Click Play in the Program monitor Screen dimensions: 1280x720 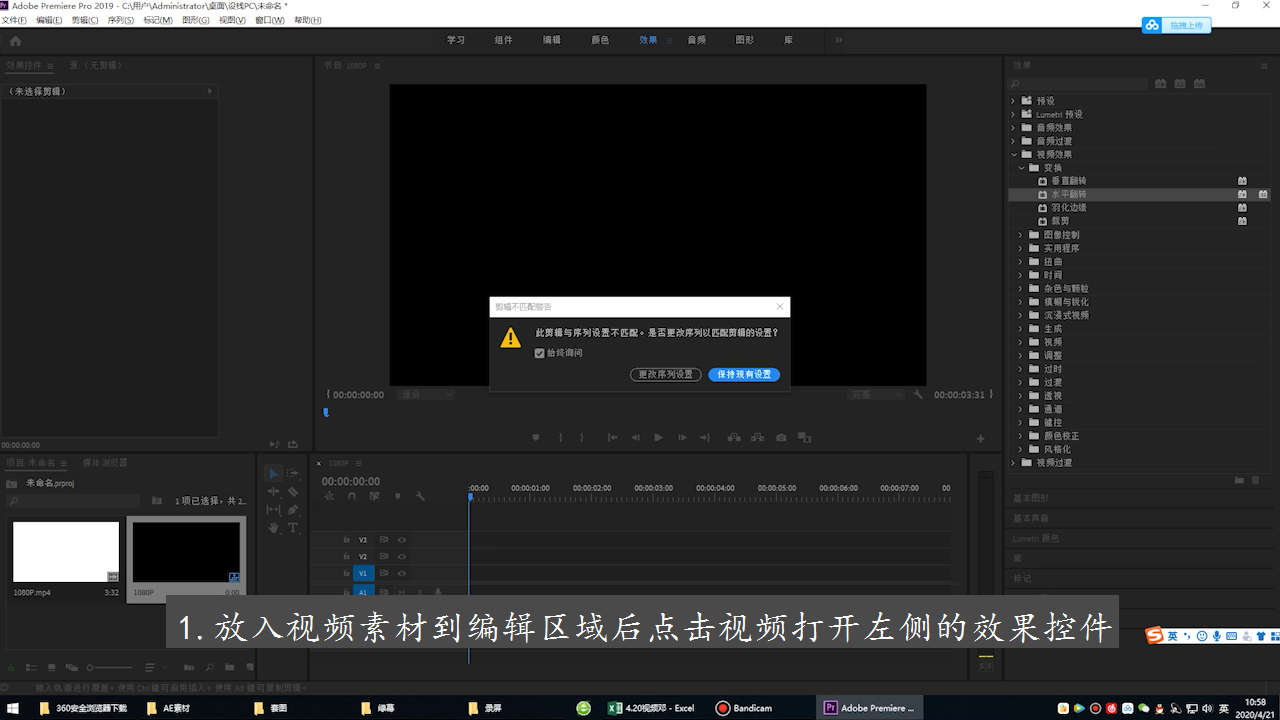pos(658,437)
